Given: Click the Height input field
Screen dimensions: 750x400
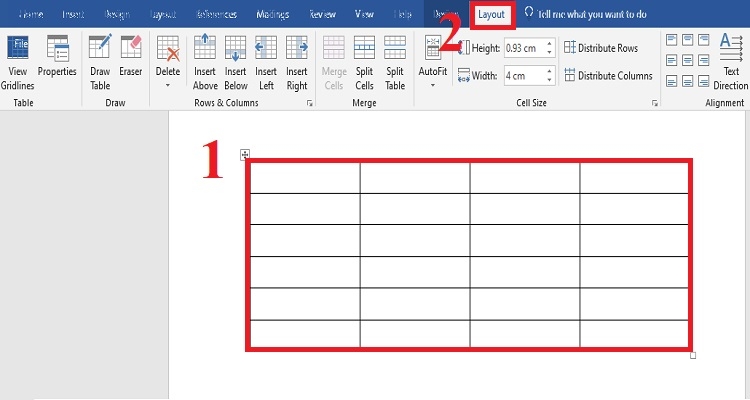Looking at the screenshot, I should coord(524,48).
